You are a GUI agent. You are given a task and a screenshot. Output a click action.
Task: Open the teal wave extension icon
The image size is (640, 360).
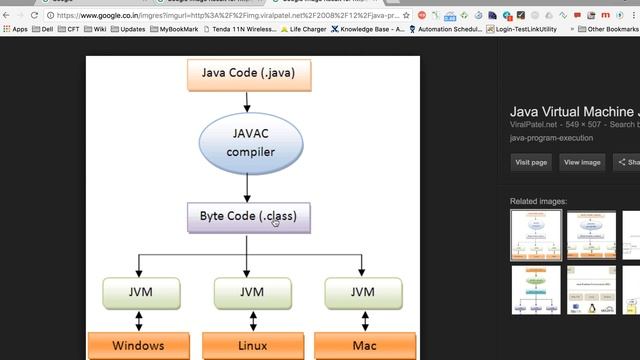coord(563,16)
